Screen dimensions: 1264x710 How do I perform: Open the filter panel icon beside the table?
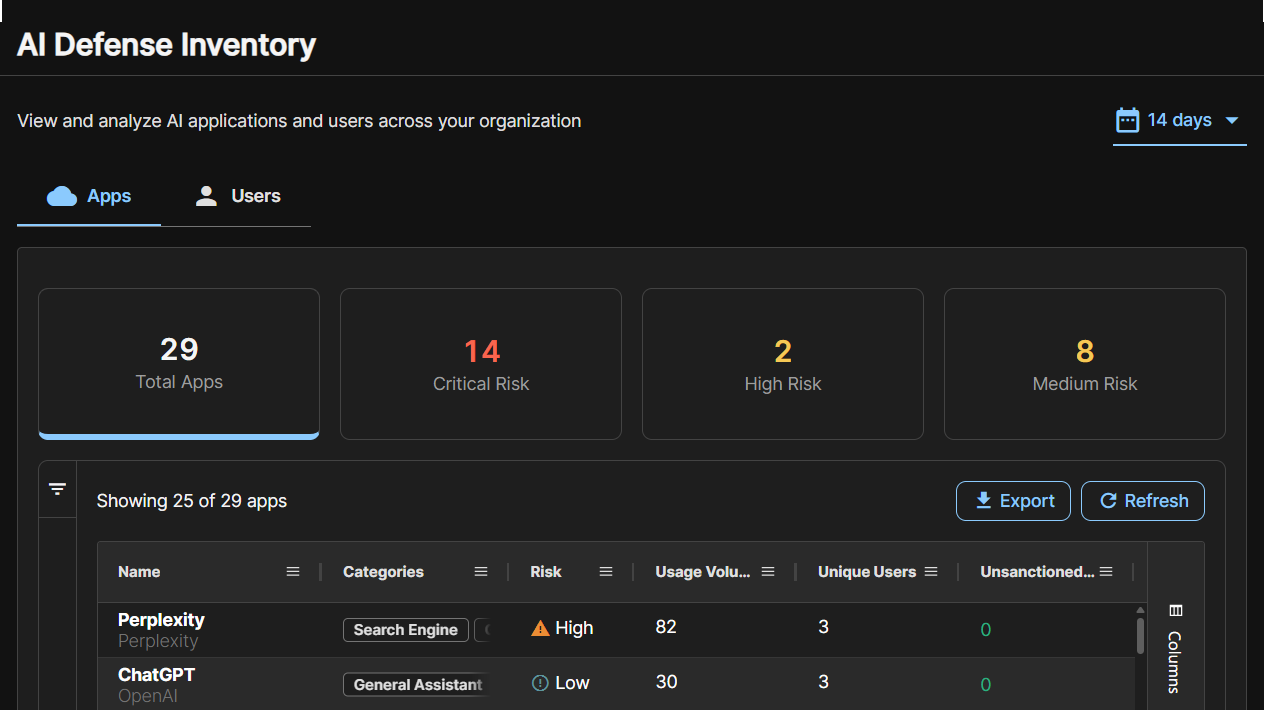(x=57, y=489)
